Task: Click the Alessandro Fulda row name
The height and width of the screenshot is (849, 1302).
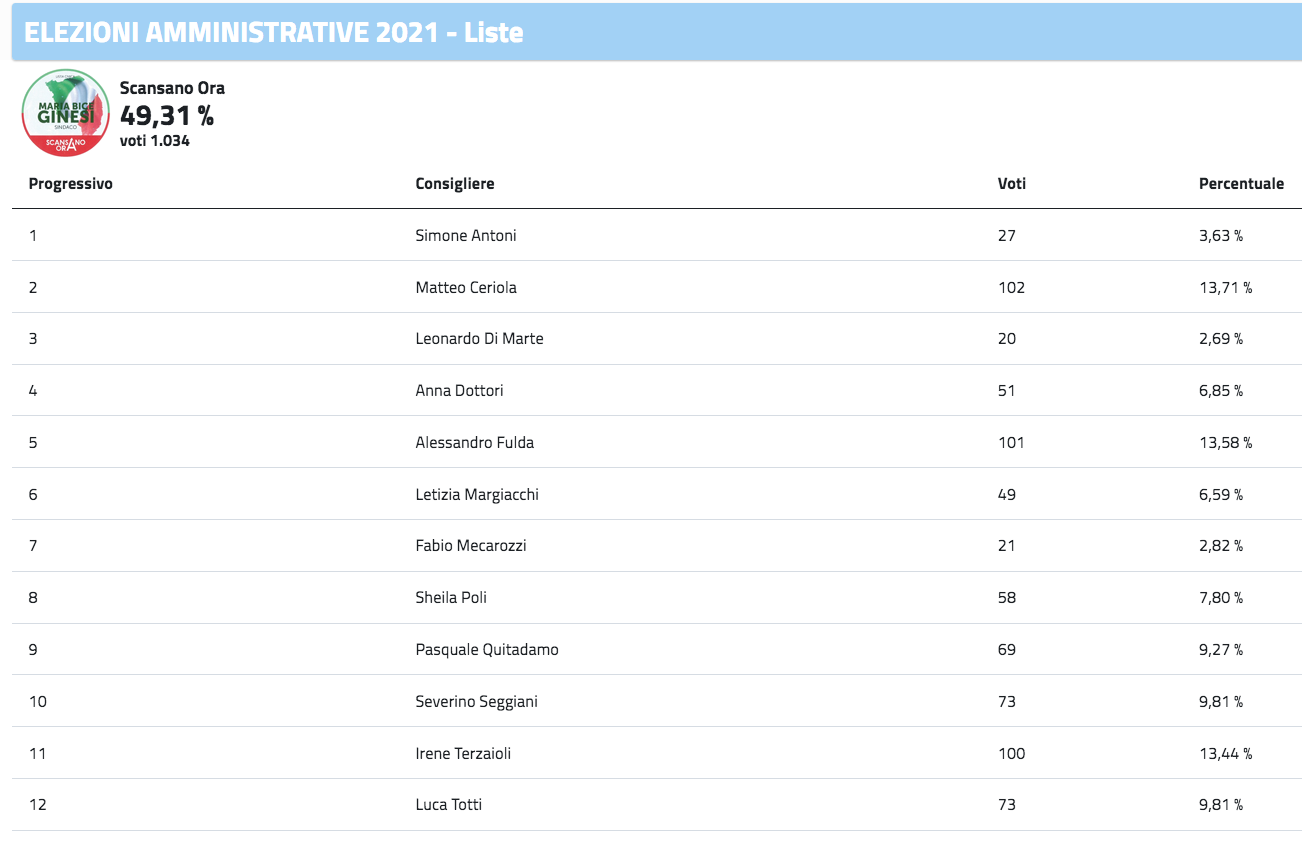Action: 474,443
